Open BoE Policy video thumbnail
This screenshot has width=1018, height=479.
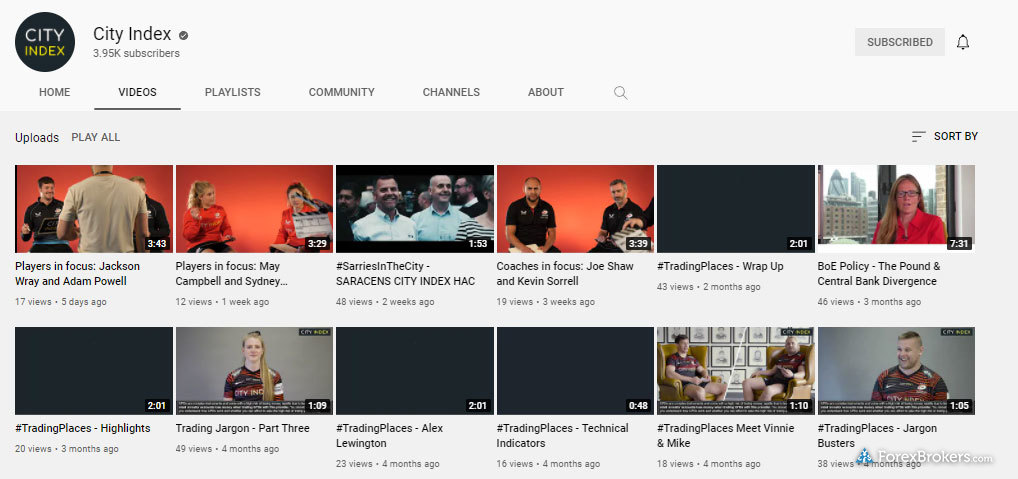(x=896, y=209)
